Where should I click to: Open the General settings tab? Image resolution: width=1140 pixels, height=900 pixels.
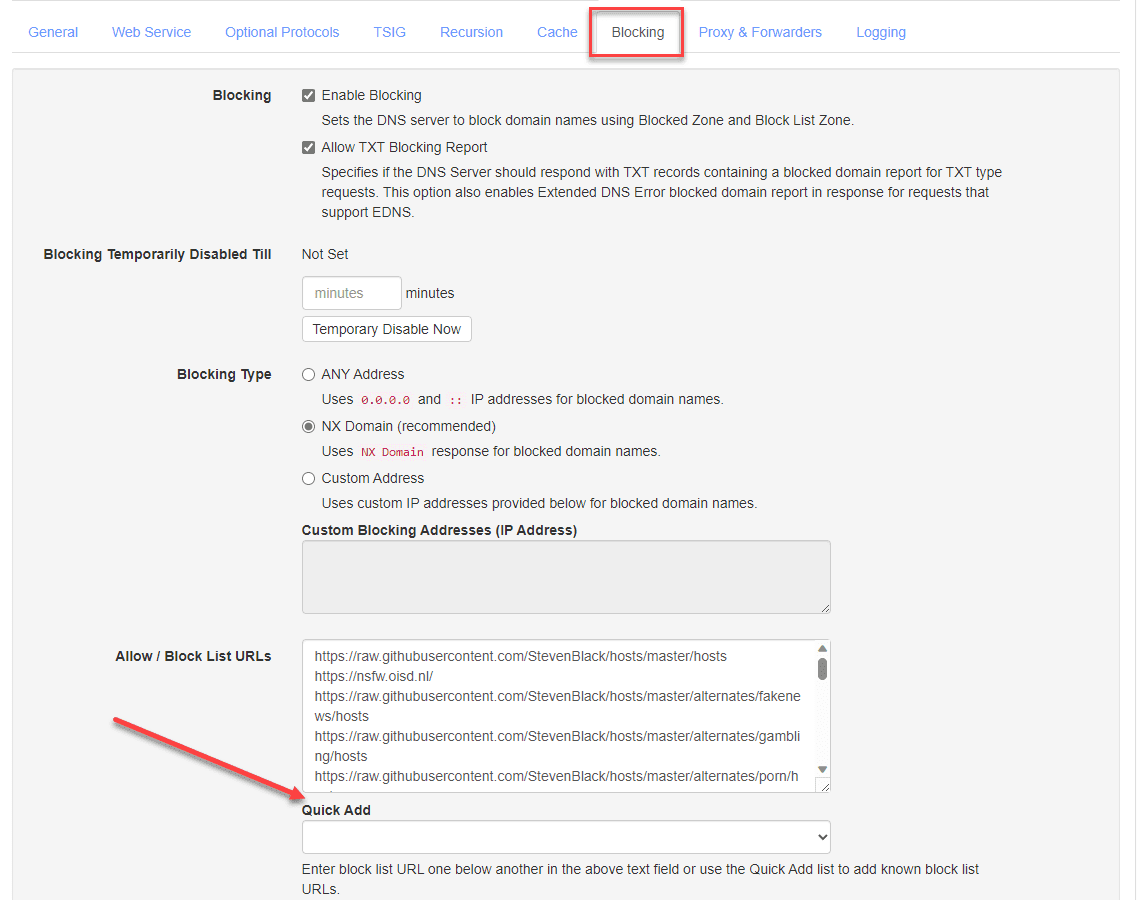pyautogui.click(x=53, y=32)
